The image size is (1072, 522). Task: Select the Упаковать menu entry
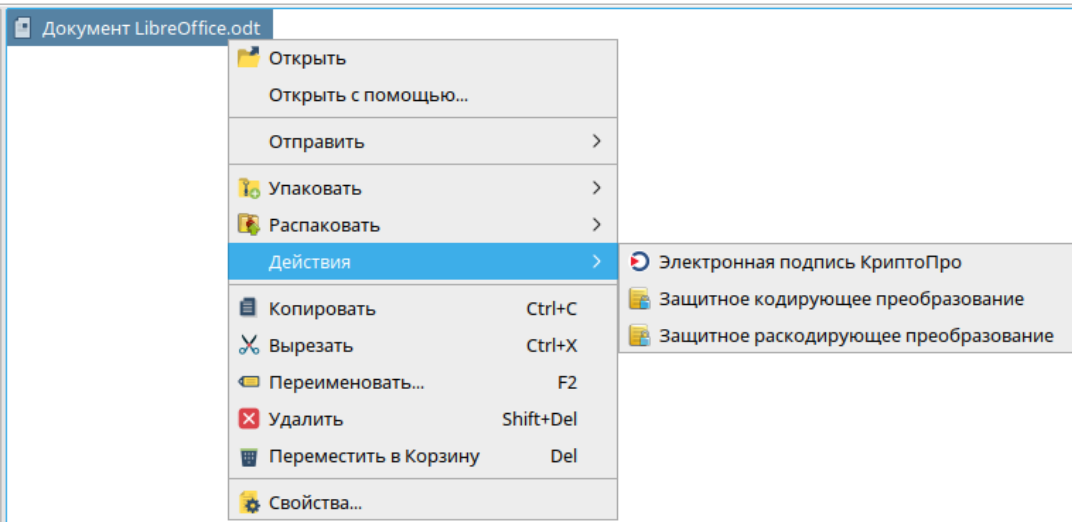click(423, 188)
